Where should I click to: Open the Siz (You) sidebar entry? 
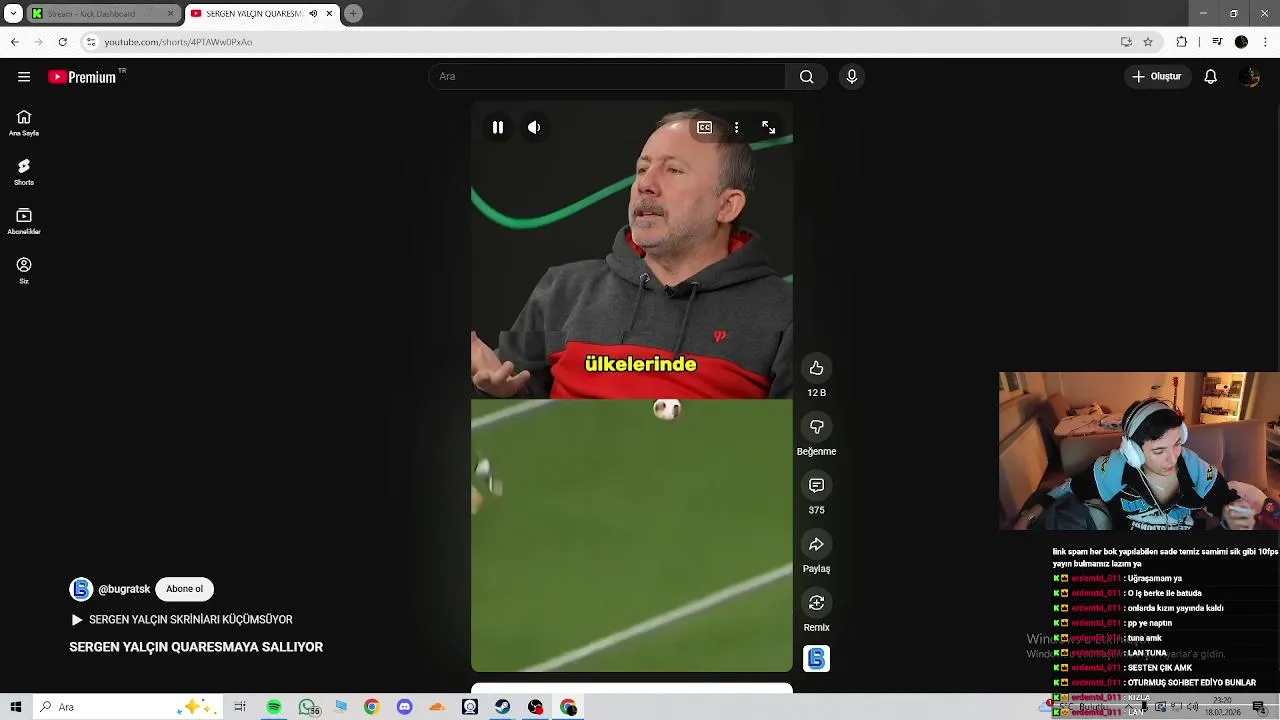[24, 270]
